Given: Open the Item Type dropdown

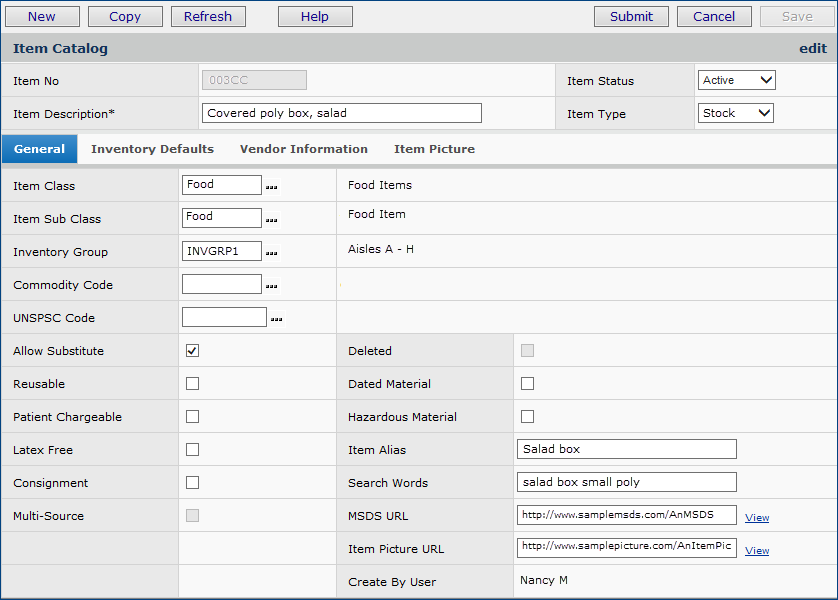Looking at the screenshot, I should point(735,114).
